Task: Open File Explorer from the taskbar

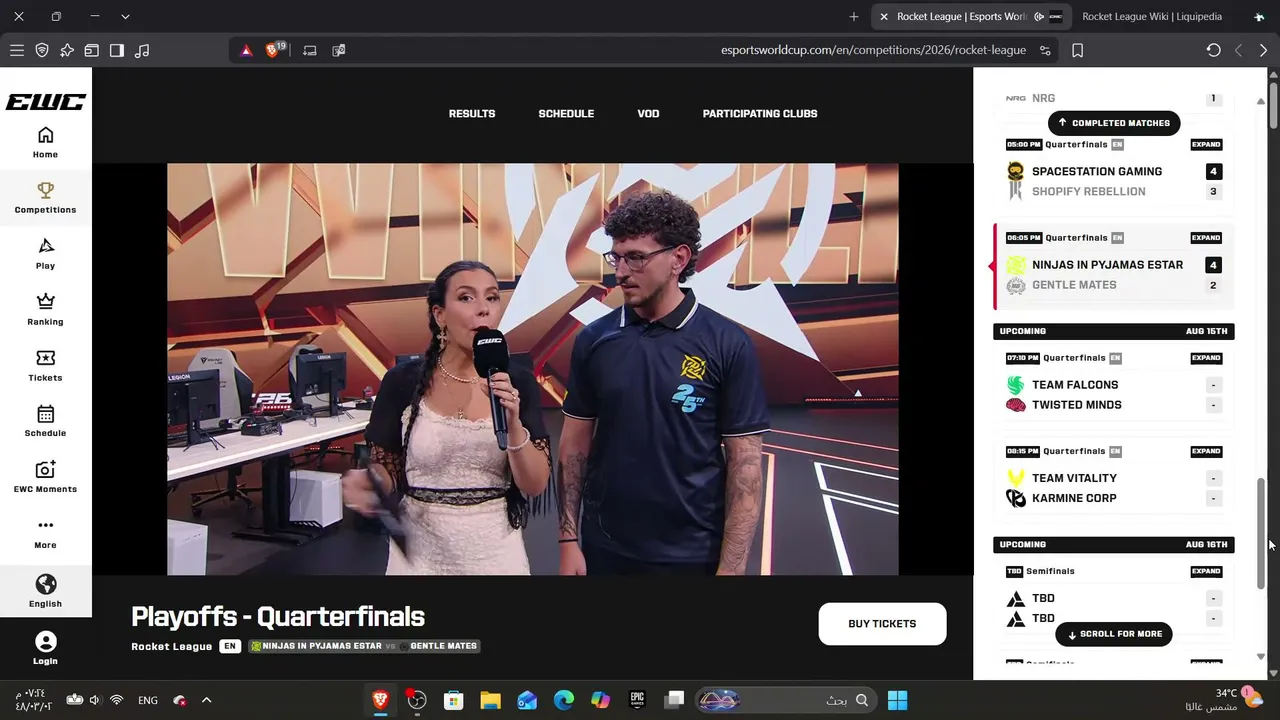Action: click(x=490, y=700)
